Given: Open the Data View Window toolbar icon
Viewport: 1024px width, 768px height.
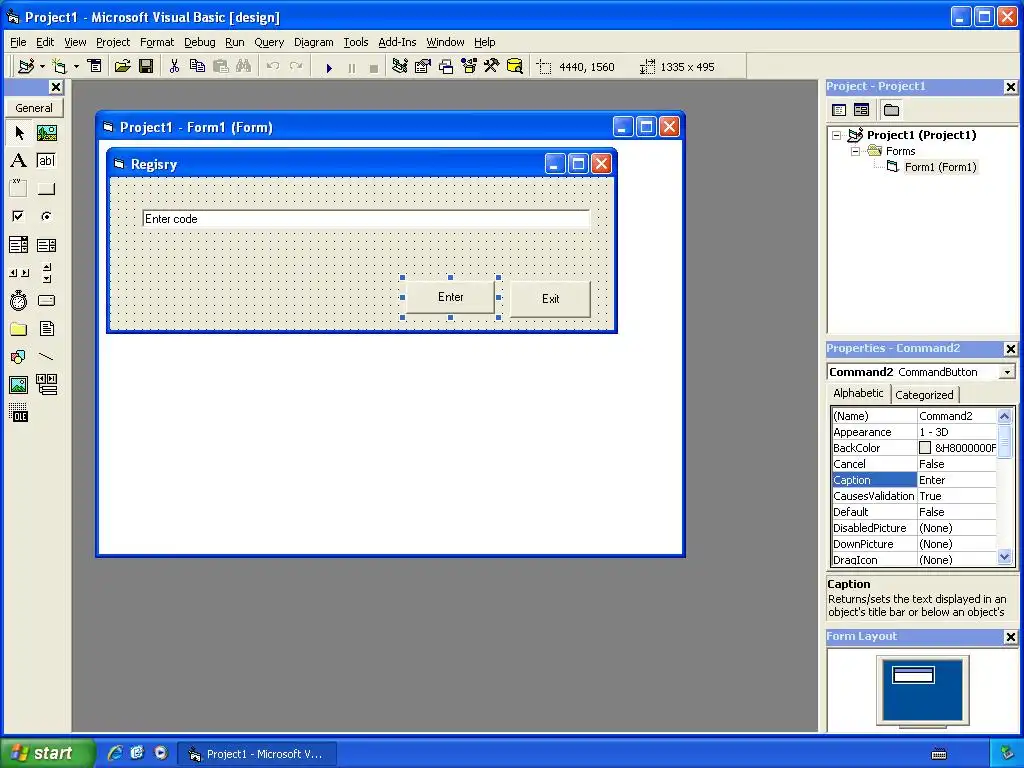Looking at the screenshot, I should 515,67.
